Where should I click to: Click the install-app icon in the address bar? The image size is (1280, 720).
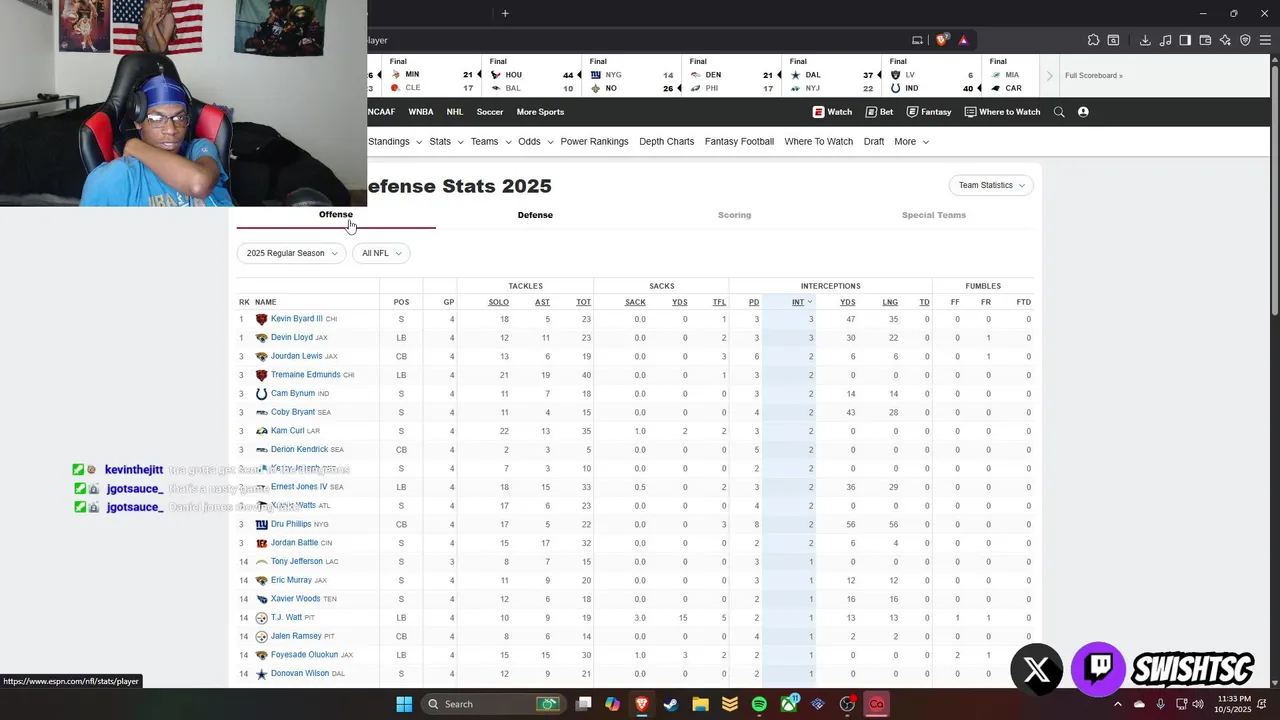coord(917,40)
